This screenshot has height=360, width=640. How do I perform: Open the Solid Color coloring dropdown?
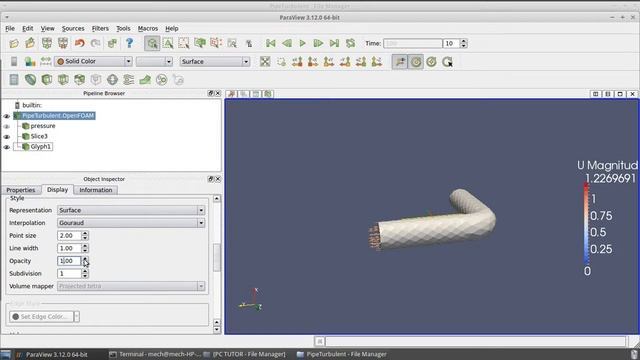93,61
